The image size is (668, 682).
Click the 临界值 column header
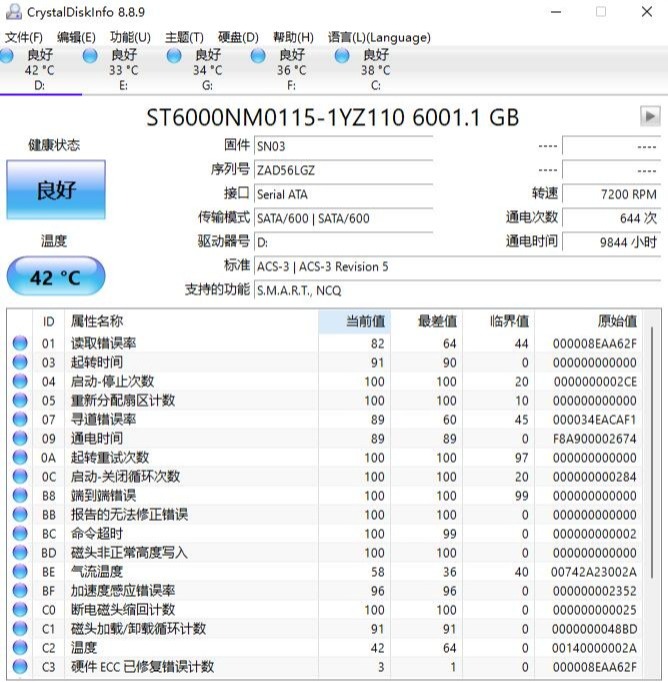[499, 321]
